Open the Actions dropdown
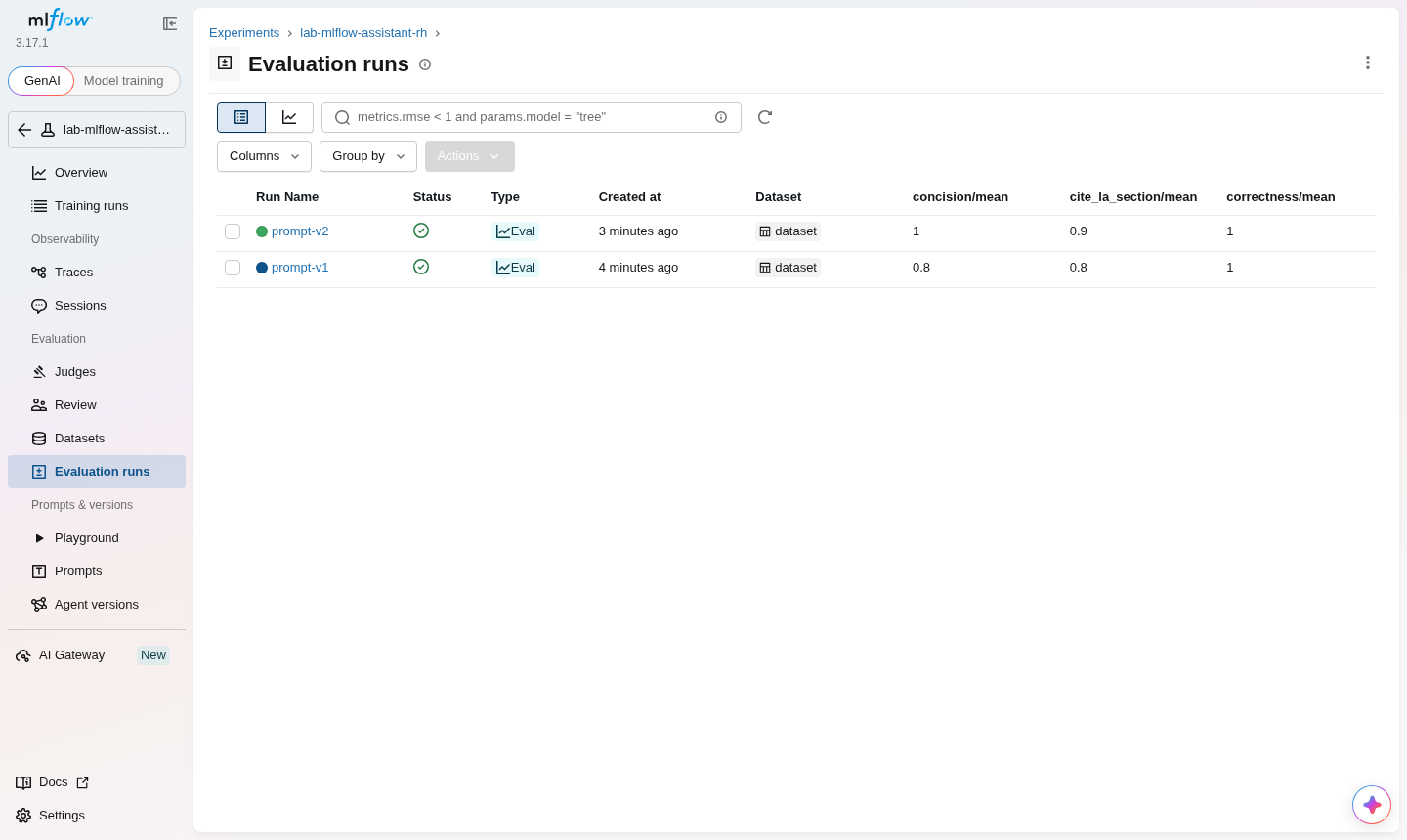This screenshot has width=1407, height=840. (x=470, y=156)
